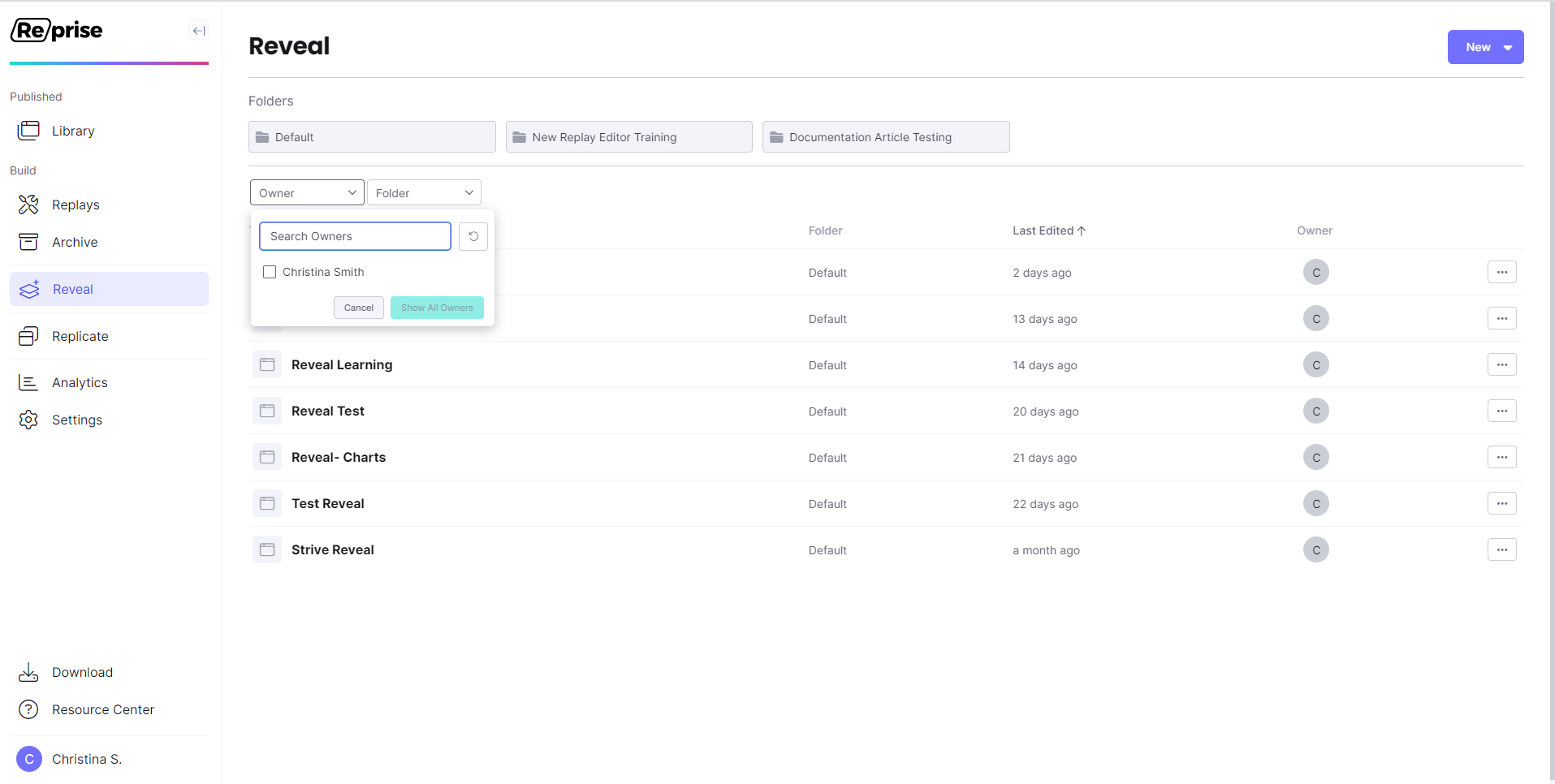Open the Documentation Article Testing folder
Screen dimensions: 1555x784
click(x=886, y=137)
